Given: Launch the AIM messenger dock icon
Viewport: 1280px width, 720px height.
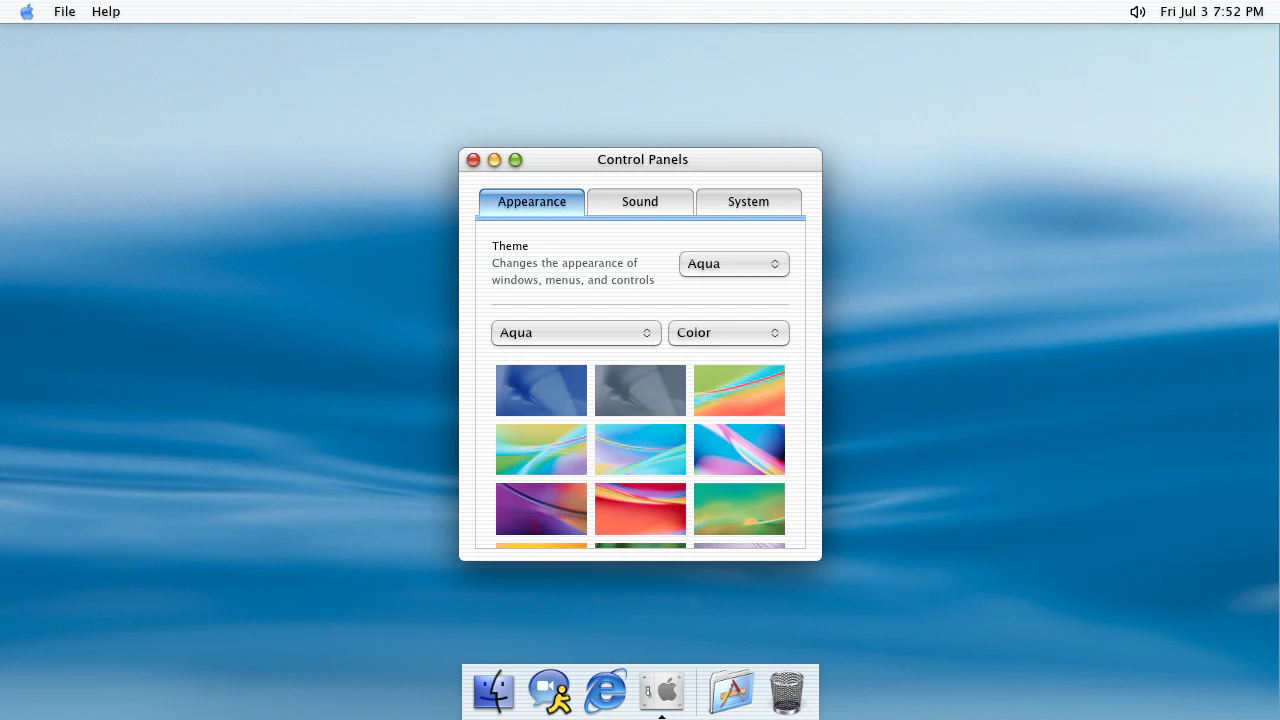Looking at the screenshot, I should 550,692.
